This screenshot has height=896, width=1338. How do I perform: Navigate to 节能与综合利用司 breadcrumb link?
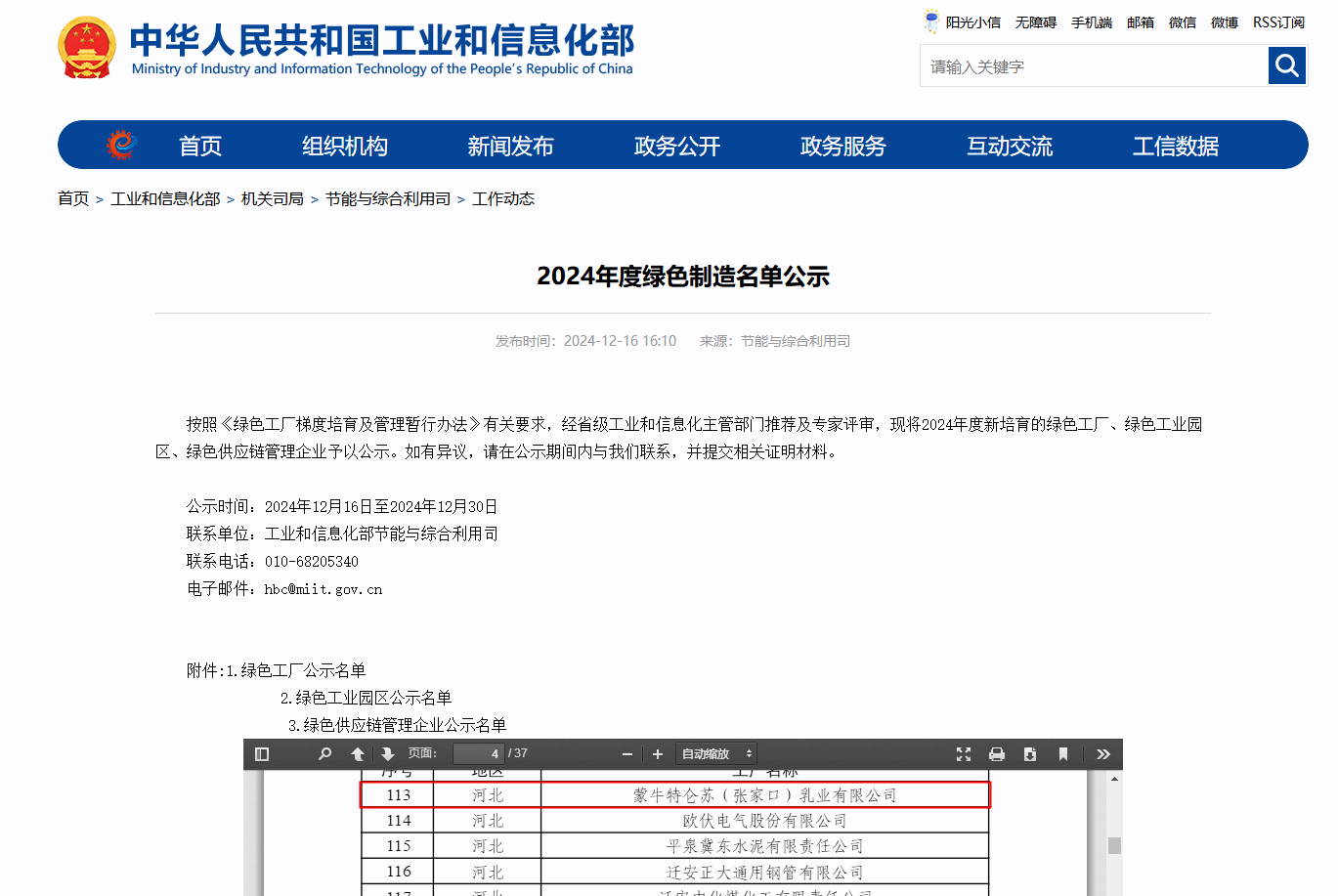pyautogui.click(x=389, y=197)
